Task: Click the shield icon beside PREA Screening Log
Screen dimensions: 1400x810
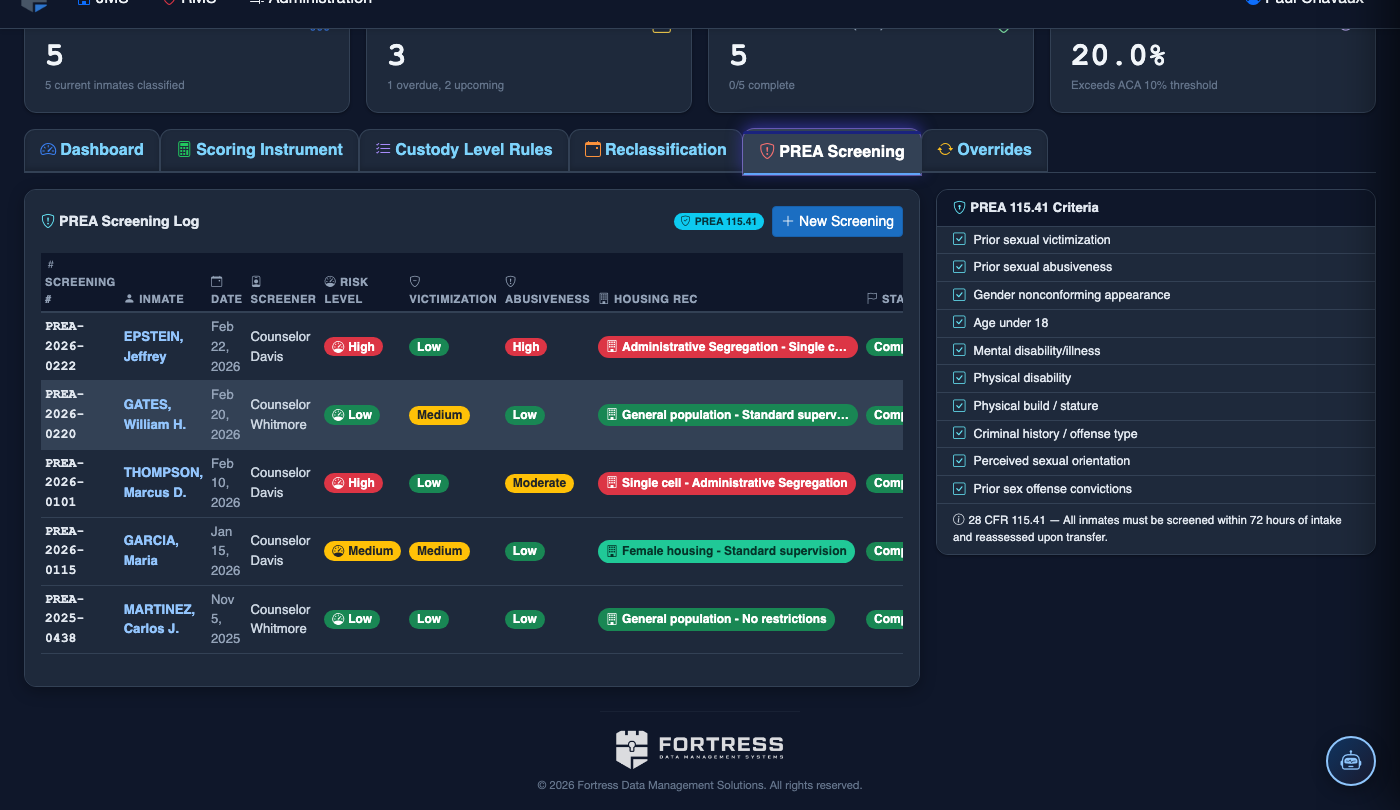Action: click(x=47, y=221)
